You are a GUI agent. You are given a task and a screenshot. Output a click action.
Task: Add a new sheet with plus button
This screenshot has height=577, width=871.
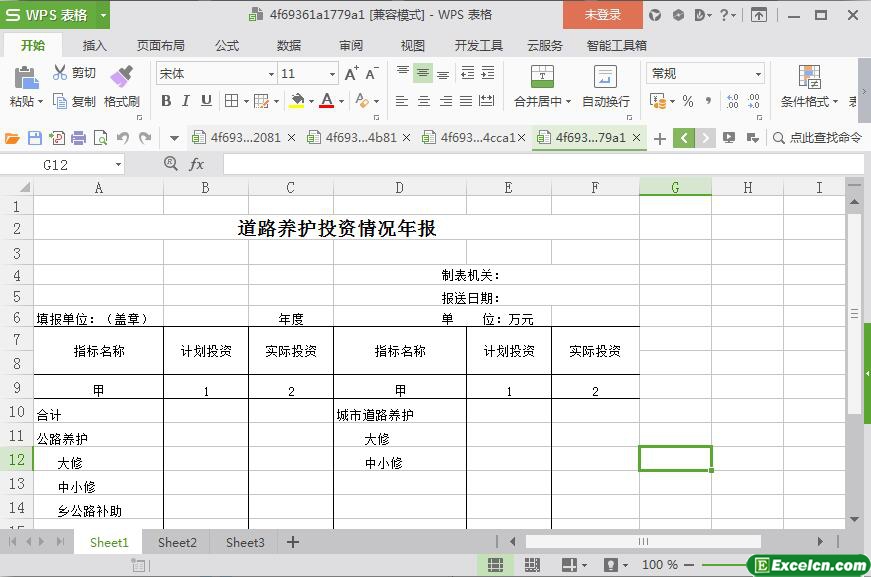[x=293, y=542]
